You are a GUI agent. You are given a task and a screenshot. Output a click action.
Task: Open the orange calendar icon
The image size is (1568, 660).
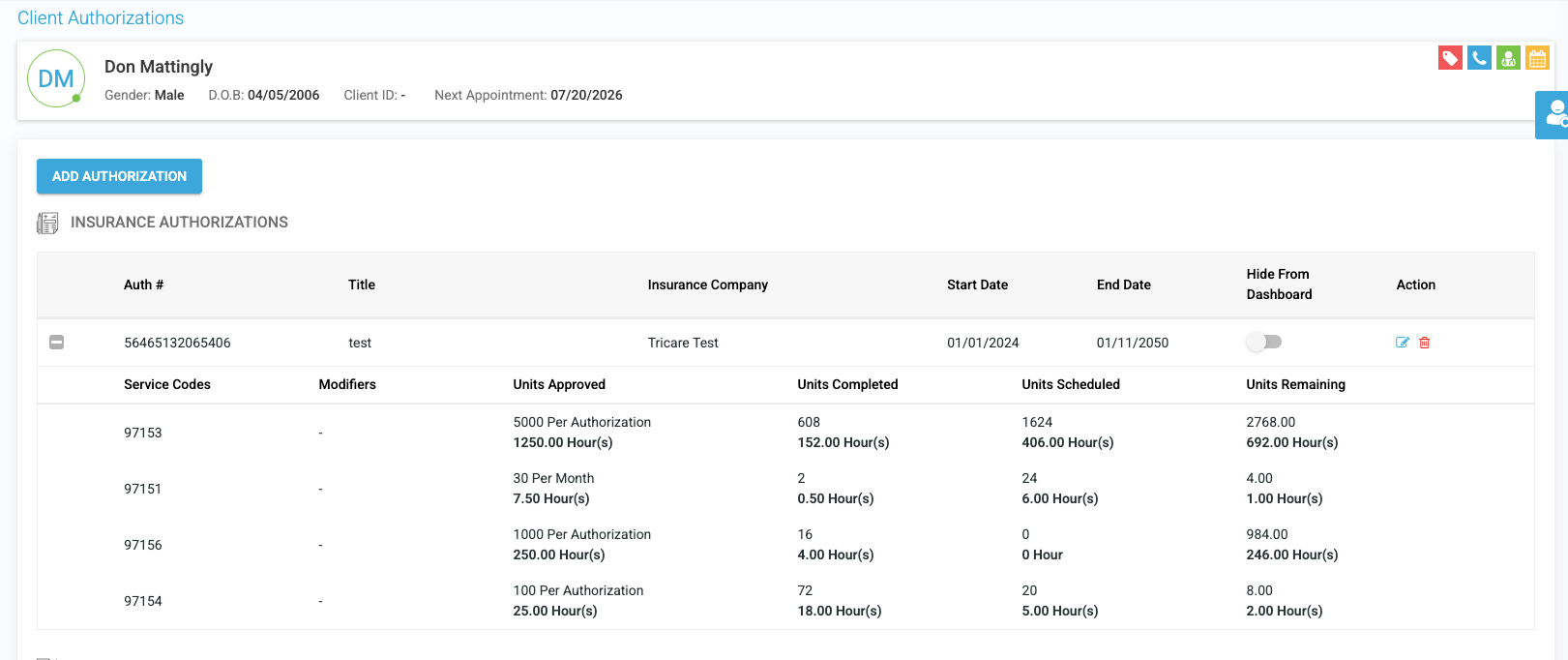[x=1537, y=58]
